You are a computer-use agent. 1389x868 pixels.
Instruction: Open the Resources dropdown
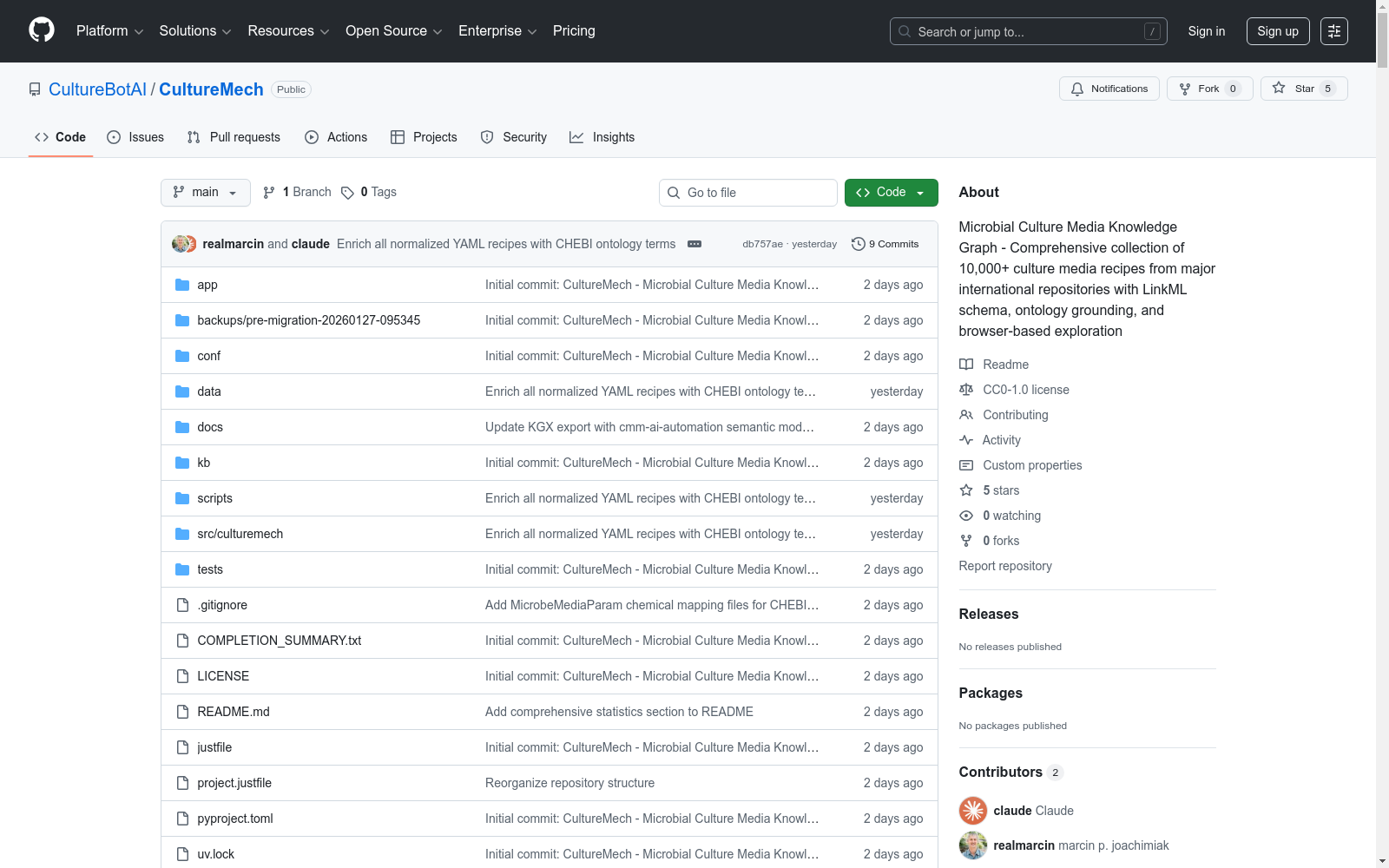coord(288,31)
